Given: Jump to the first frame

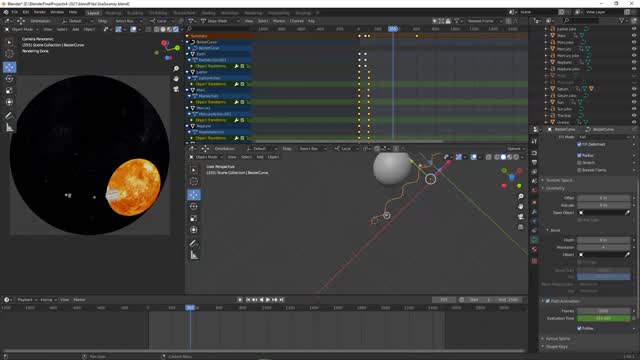Looking at the screenshot, I should pos(248,300).
